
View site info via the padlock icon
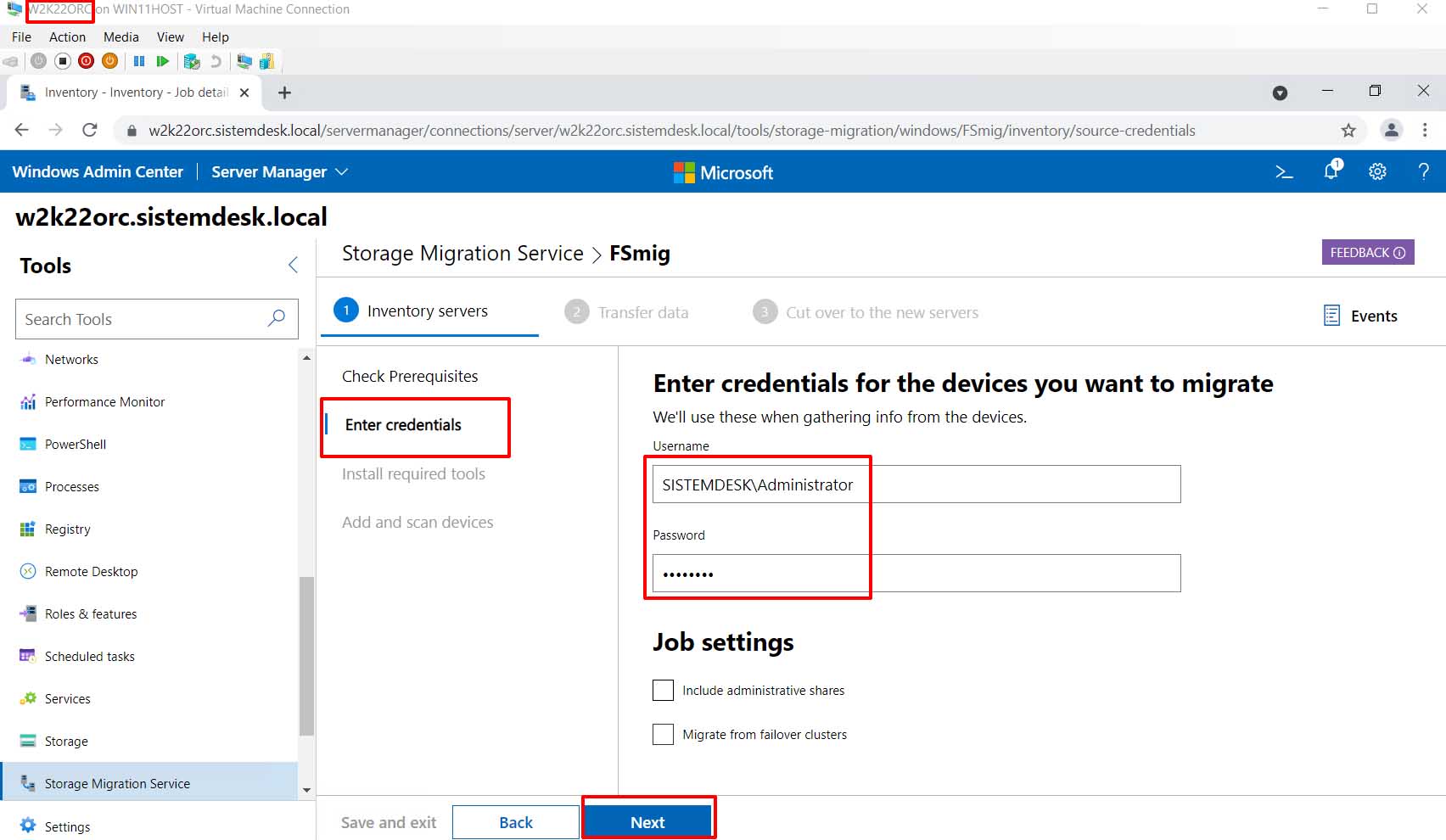tap(131, 131)
